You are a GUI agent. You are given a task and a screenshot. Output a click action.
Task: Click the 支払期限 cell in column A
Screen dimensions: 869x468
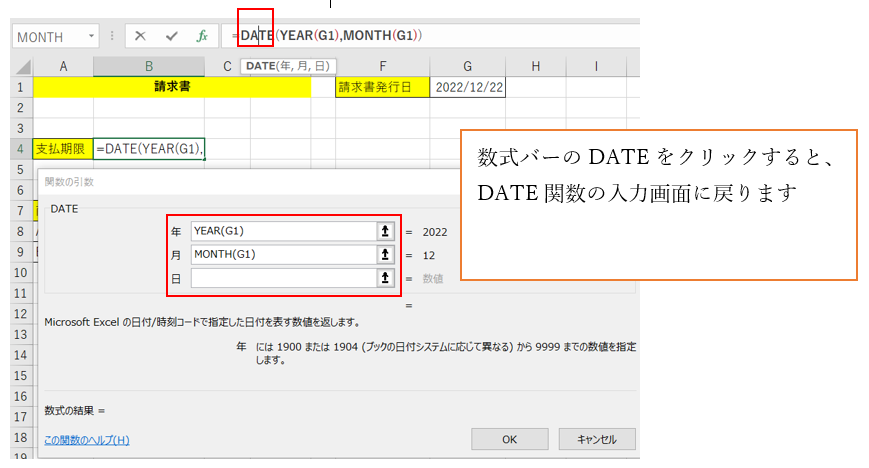point(63,149)
